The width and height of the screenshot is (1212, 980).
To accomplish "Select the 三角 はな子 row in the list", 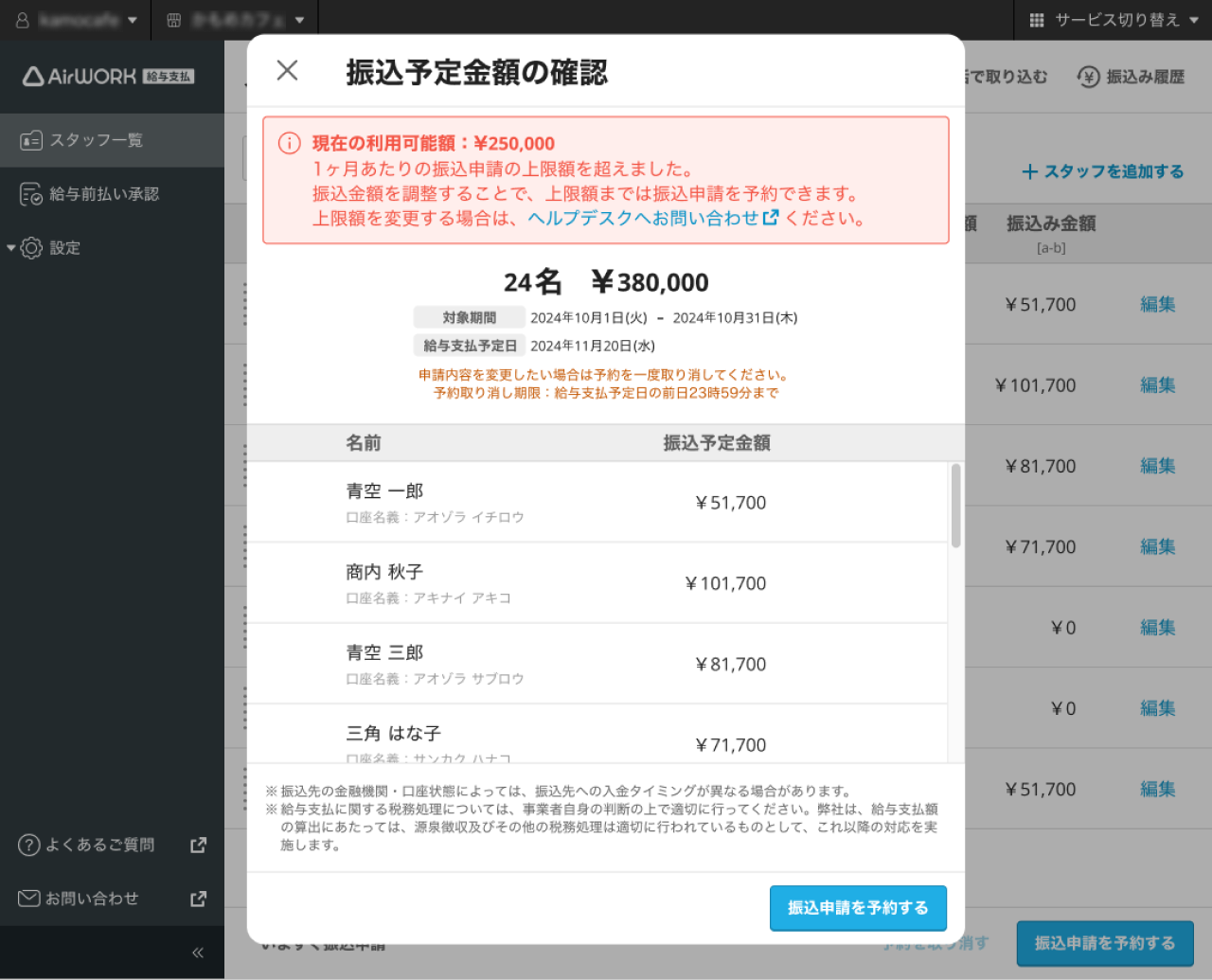I will coord(597,734).
